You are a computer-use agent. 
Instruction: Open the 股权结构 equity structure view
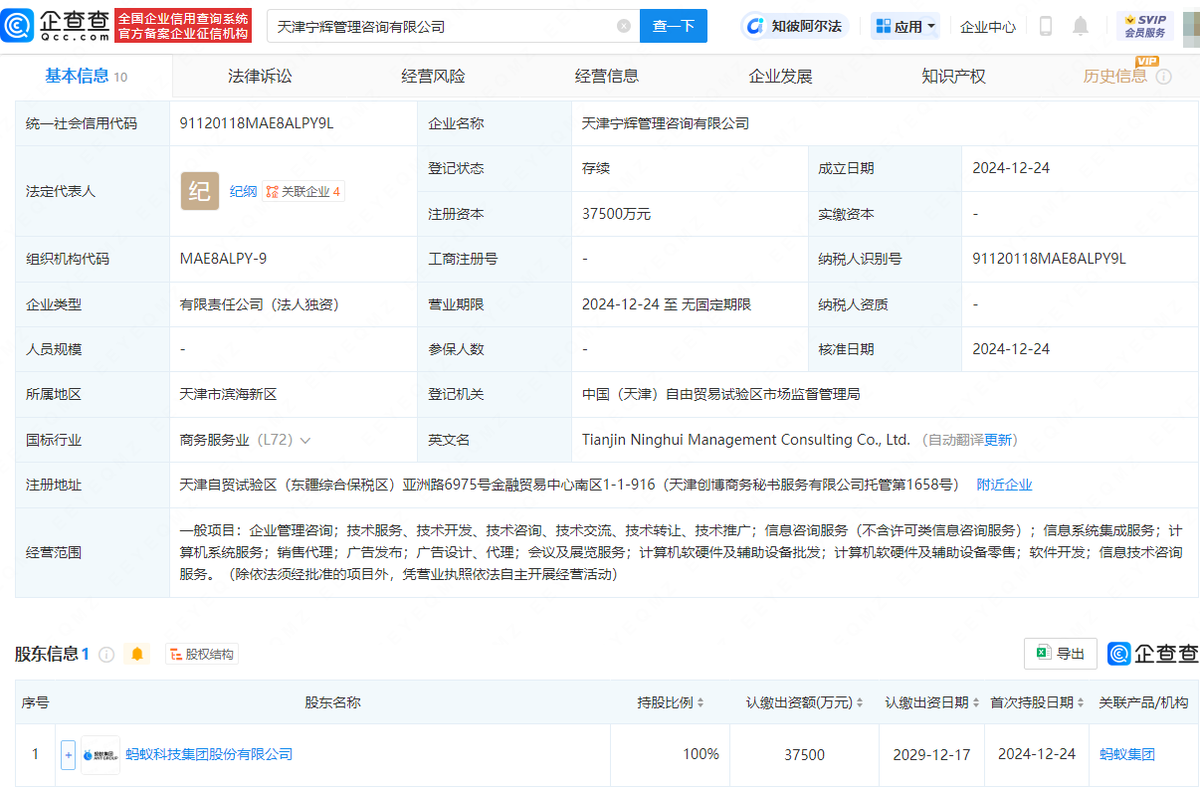coord(201,653)
